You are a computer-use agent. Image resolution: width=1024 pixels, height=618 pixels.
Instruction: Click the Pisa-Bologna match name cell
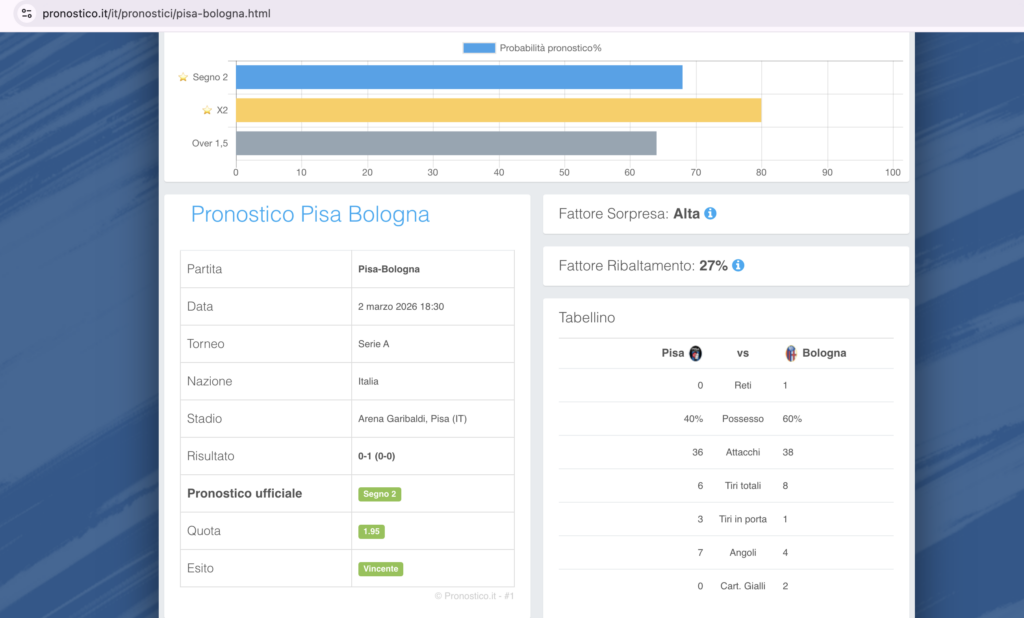coord(389,269)
